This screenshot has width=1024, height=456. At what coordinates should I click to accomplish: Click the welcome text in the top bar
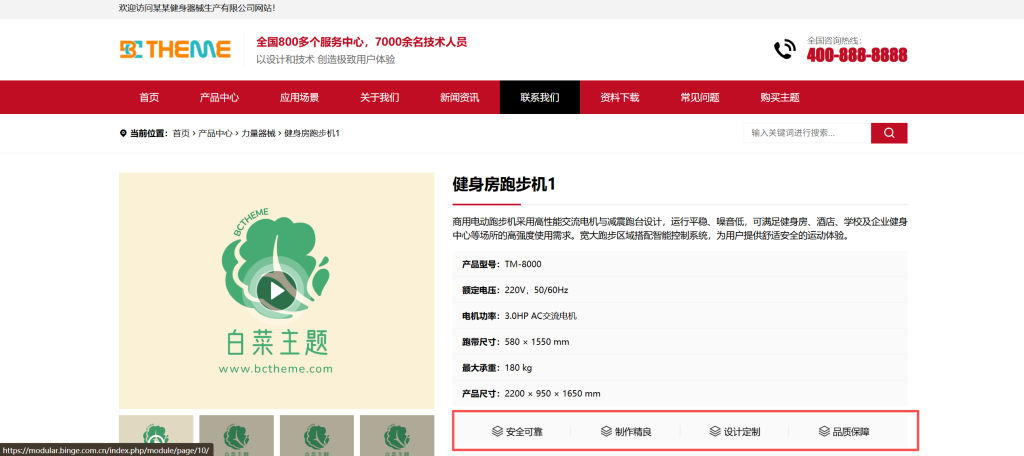197,8
